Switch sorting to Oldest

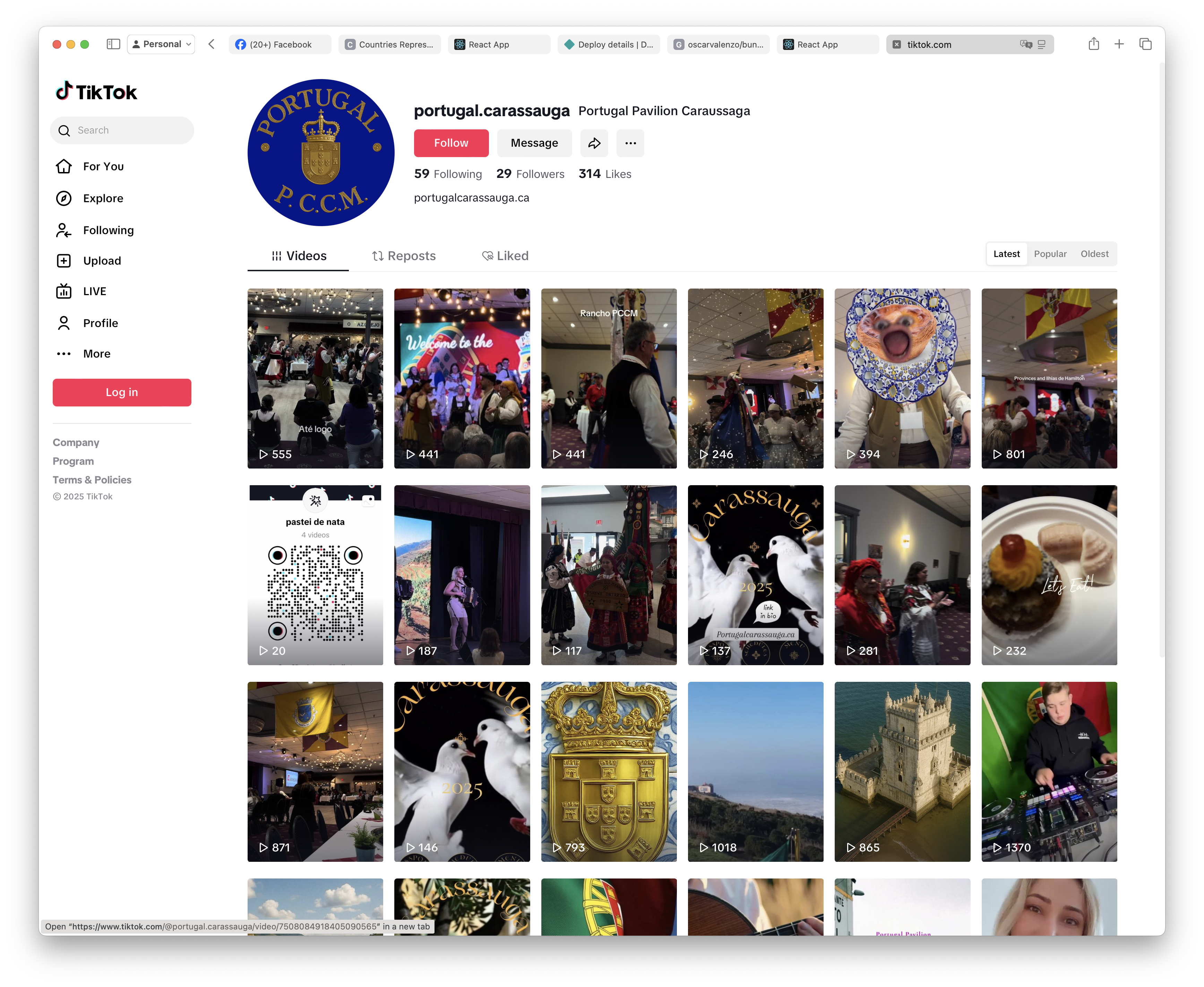click(x=1094, y=254)
